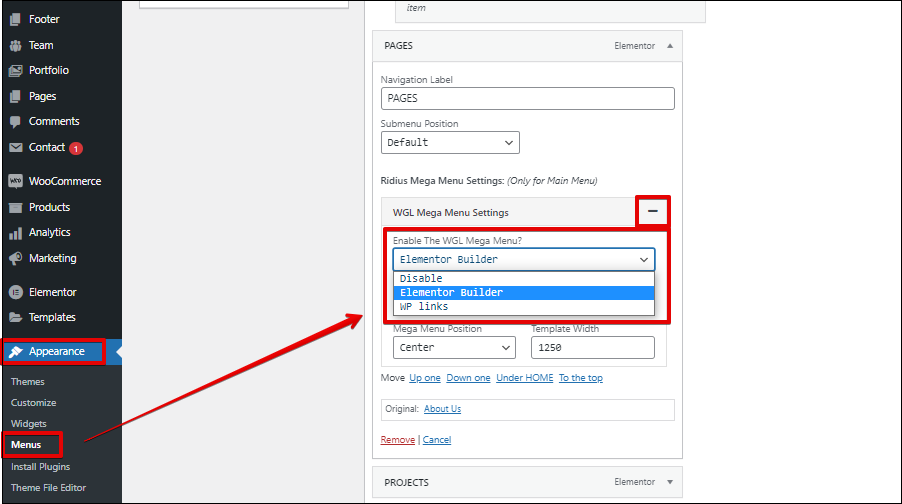Click the Pages sidebar icon
Screen dimensions: 902x504
(16, 97)
